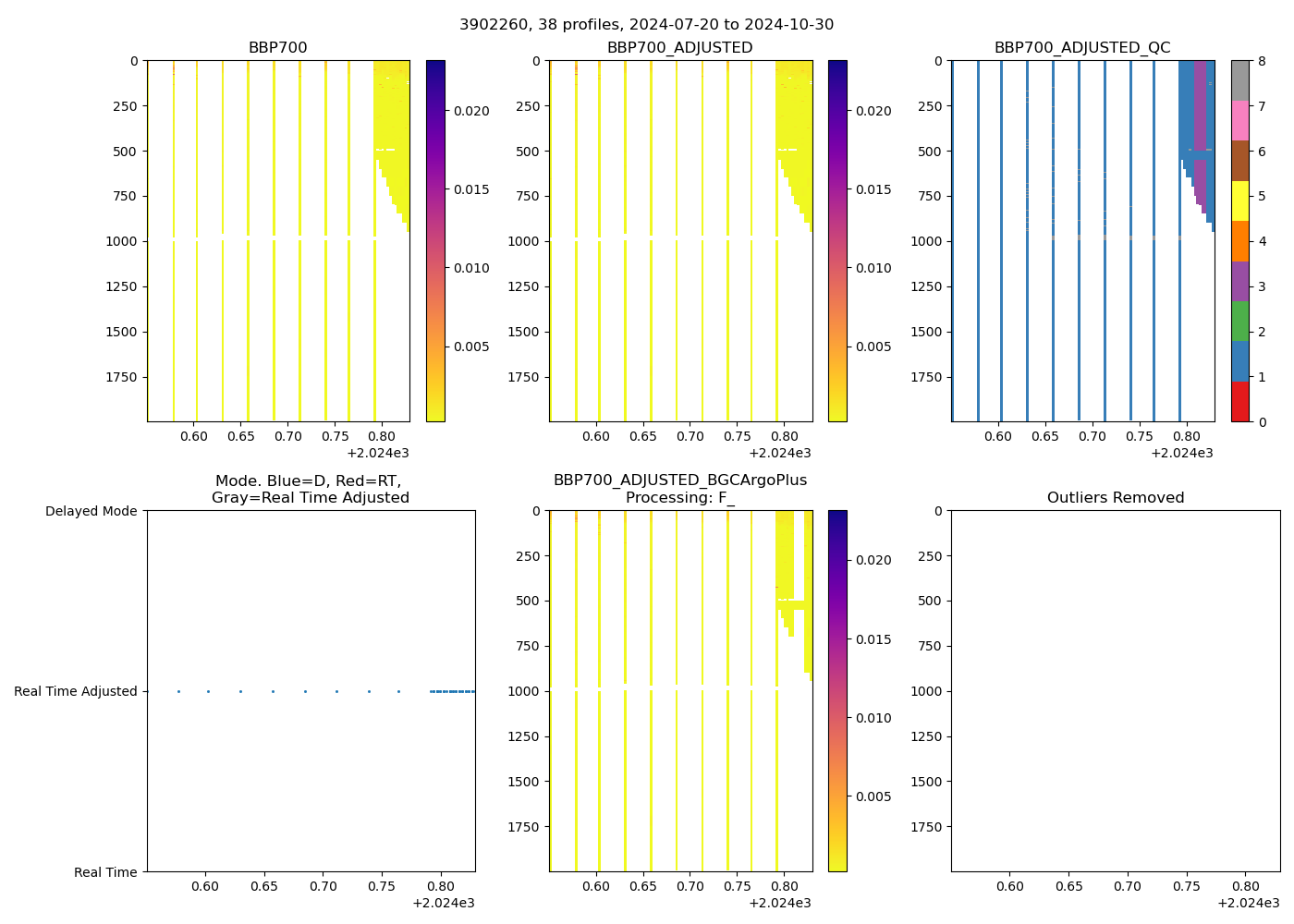Click the Delayed Mode axis label
1294x924 pixels.
(91, 511)
